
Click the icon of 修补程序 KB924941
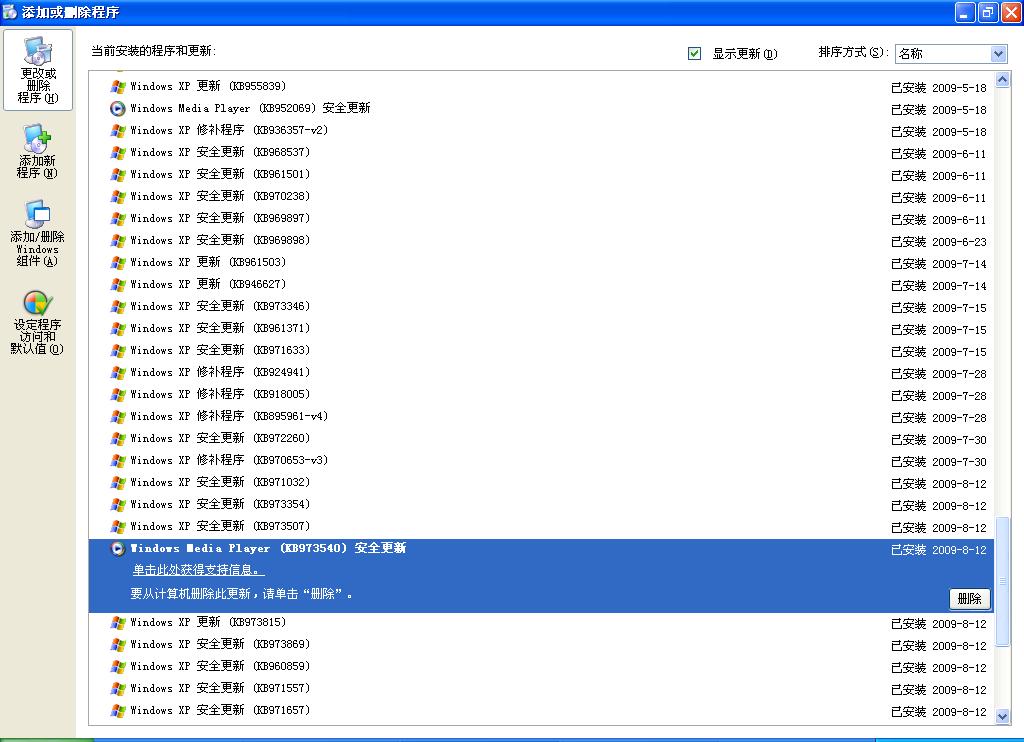118,372
